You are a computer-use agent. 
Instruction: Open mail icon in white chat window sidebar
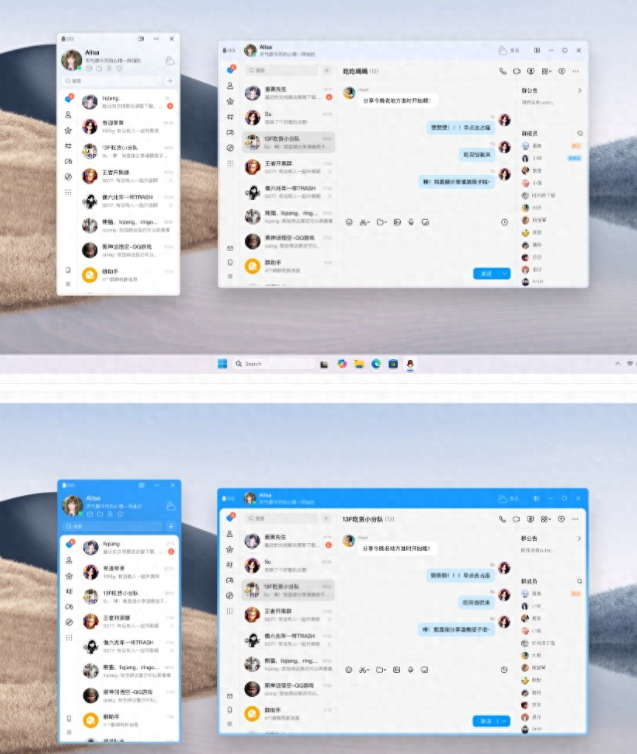(230, 248)
